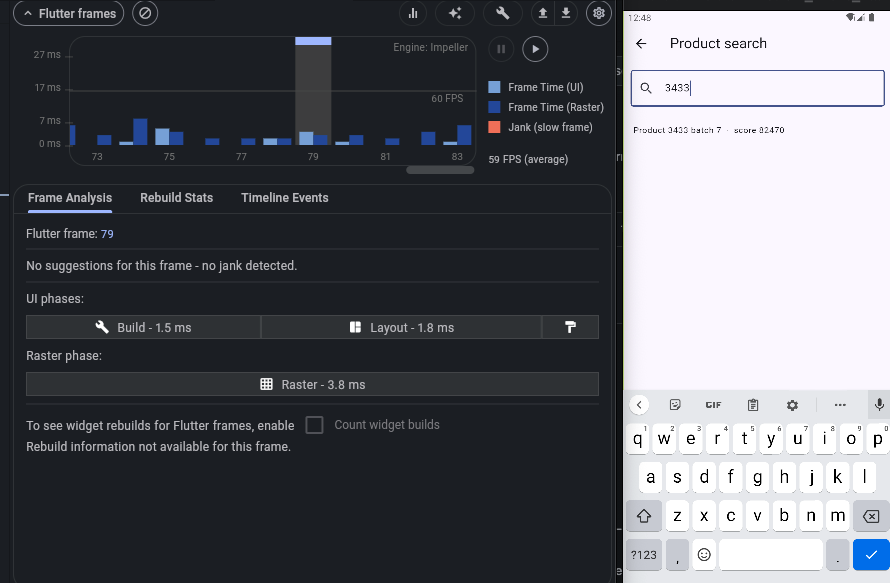The width and height of the screenshot is (890, 583).
Task: Tap the g key
Action: pos(757,477)
